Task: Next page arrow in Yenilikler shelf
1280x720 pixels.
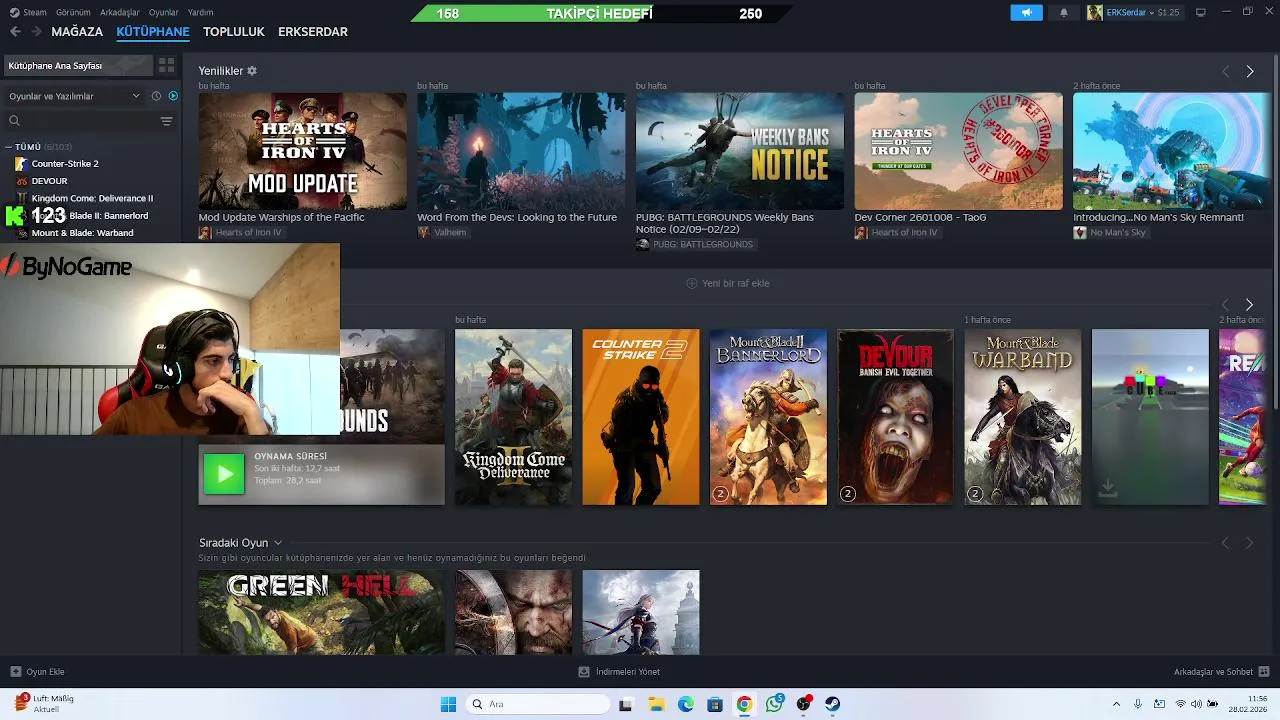Action: 1250,71
